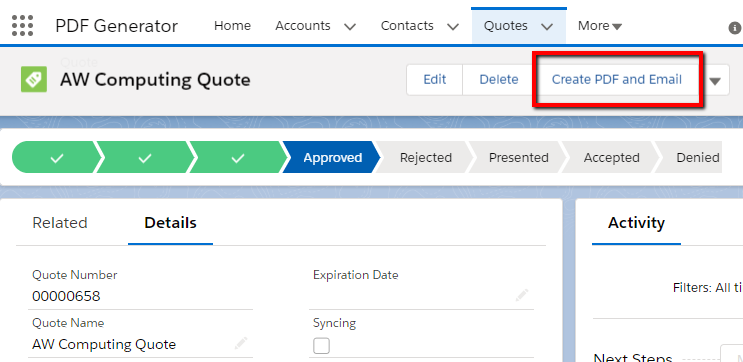Click the Create PDF and Email button
Image resolution: width=743 pixels, height=362 pixels.
point(616,80)
